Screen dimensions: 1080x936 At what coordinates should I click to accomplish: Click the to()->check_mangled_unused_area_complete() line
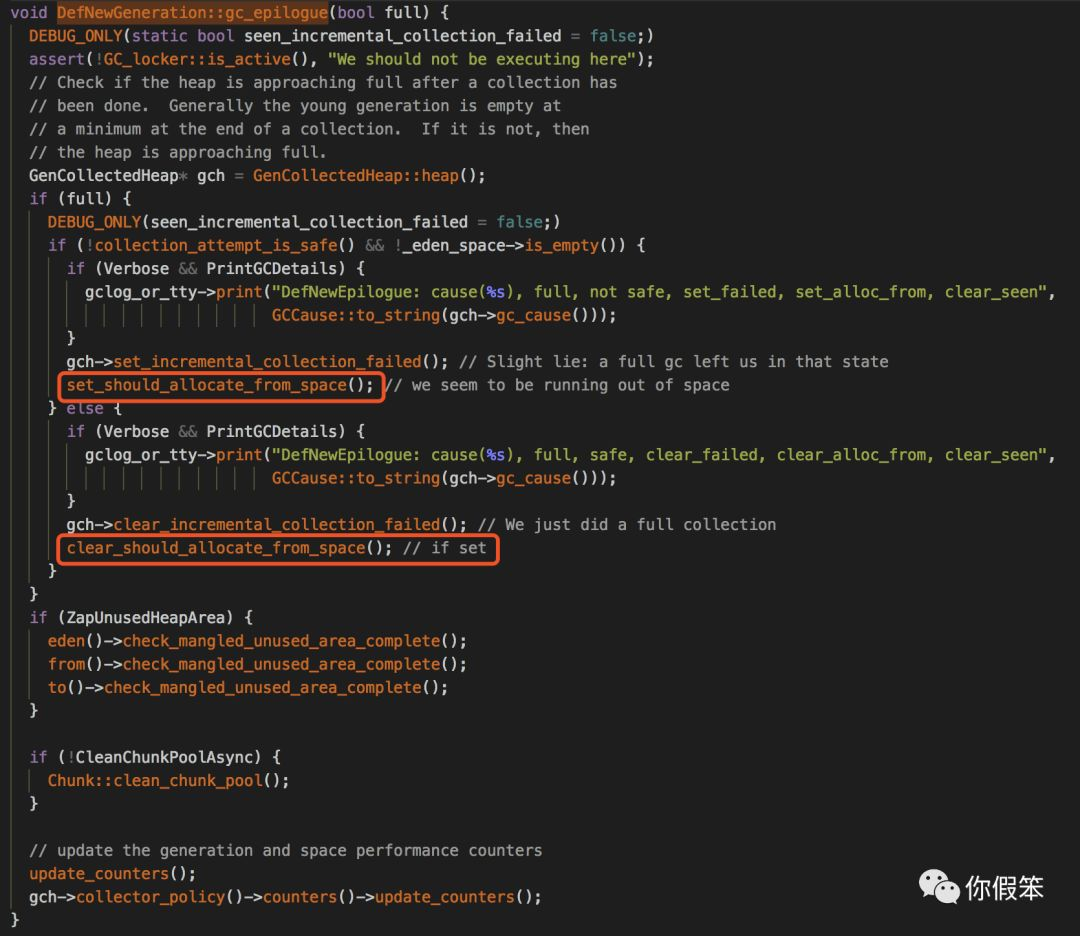pos(248,687)
